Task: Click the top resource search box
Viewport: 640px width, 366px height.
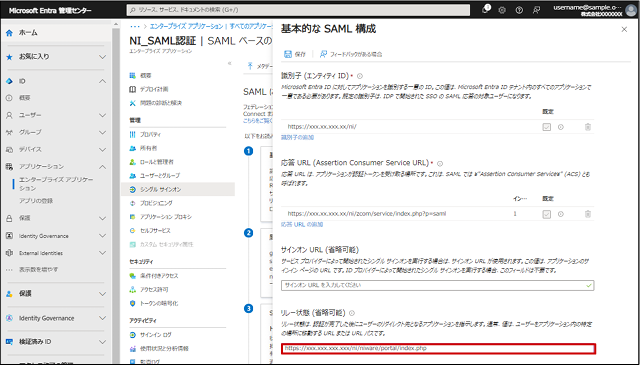Action: pyautogui.click(x=298, y=10)
